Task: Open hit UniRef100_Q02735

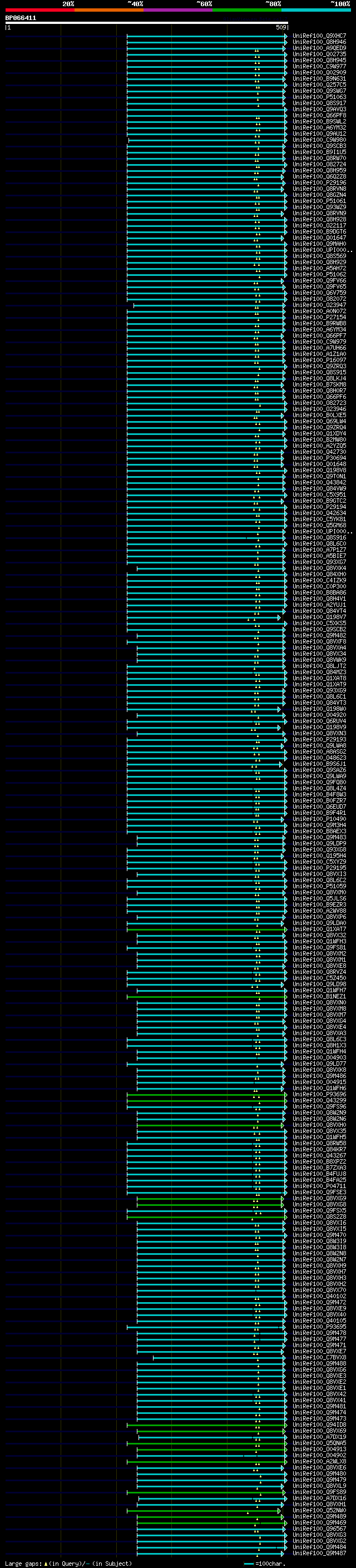Action: [x=319, y=54]
